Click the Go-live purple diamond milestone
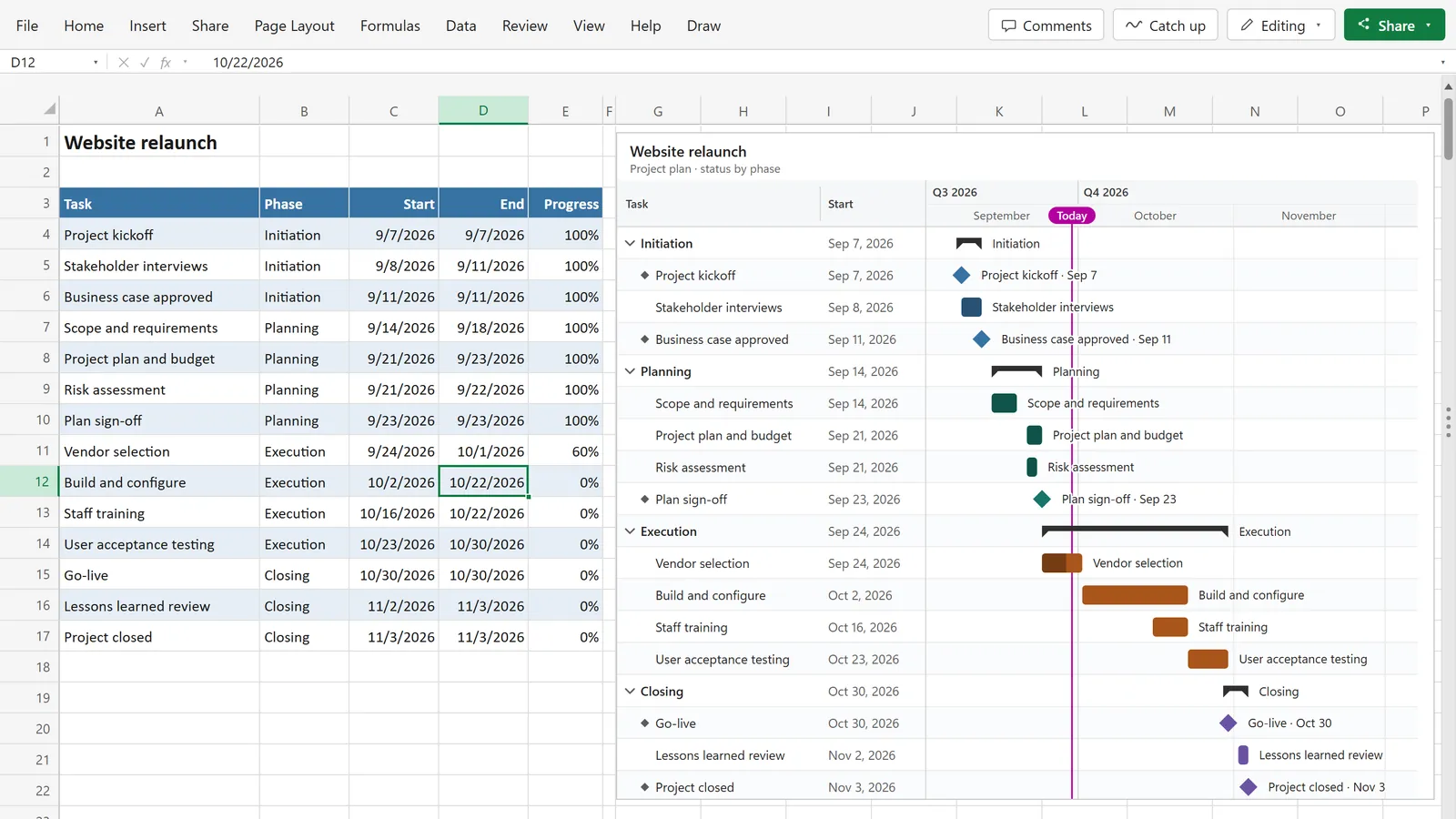This screenshot has width=1456, height=819. 1228,723
